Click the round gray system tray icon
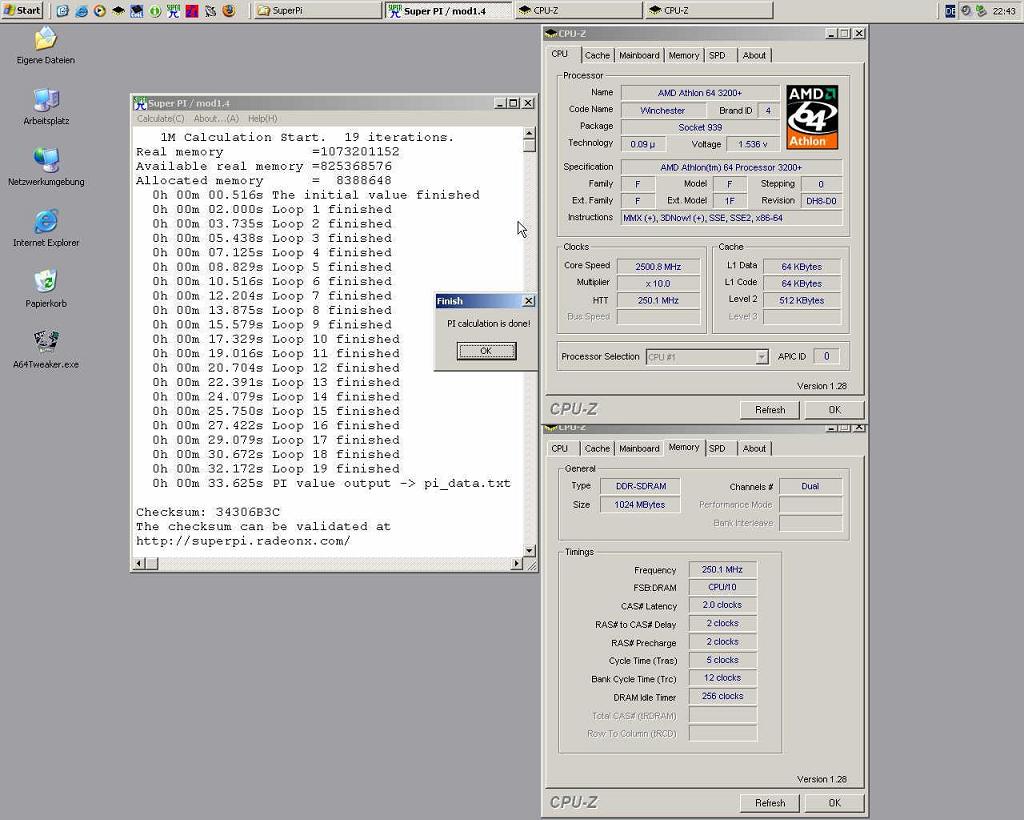 966,10
